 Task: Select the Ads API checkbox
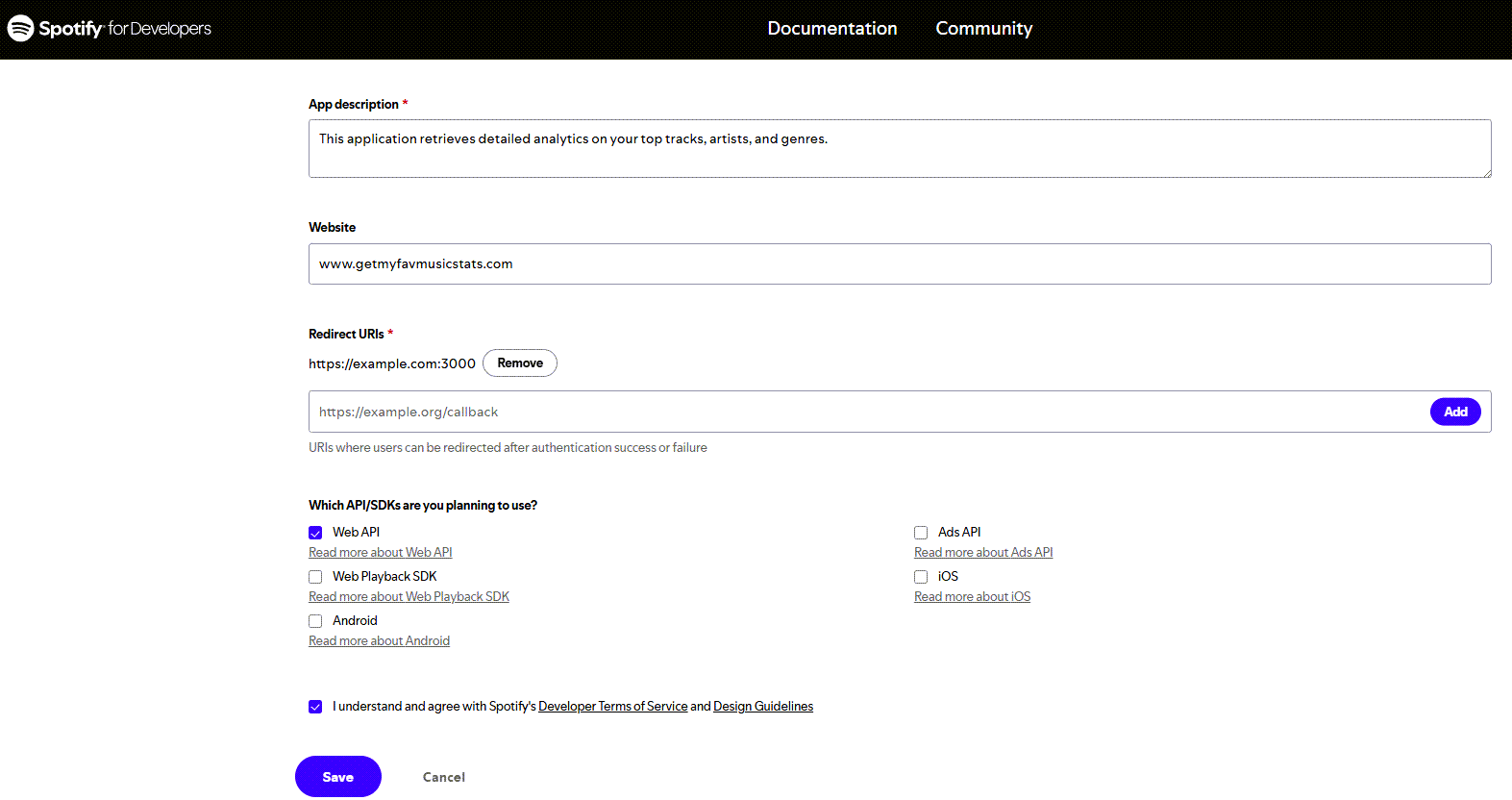pyautogui.click(x=921, y=533)
